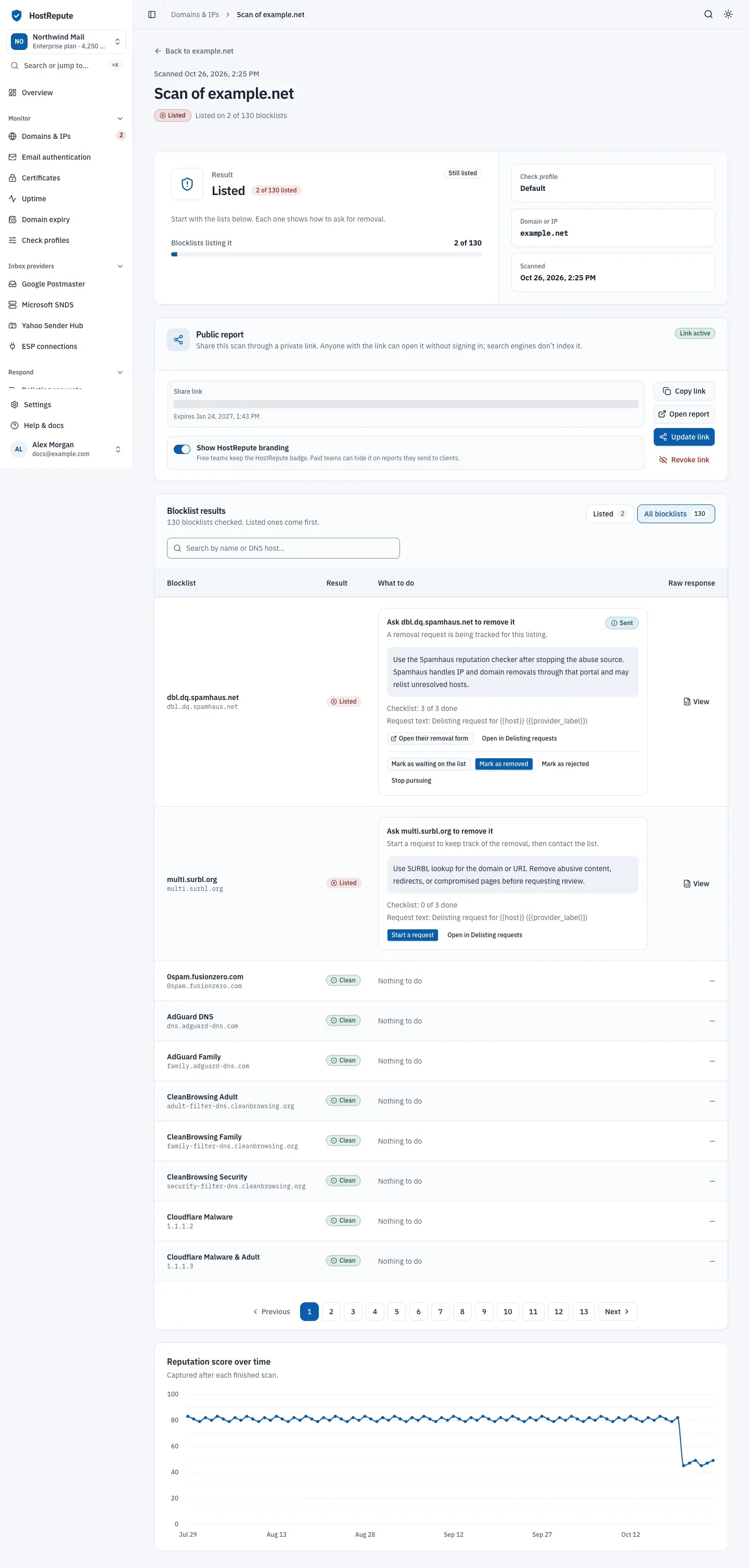Click the sidebar Search or jump to box
Viewport: 749px width, 1568px height.
(x=67, y=66)
